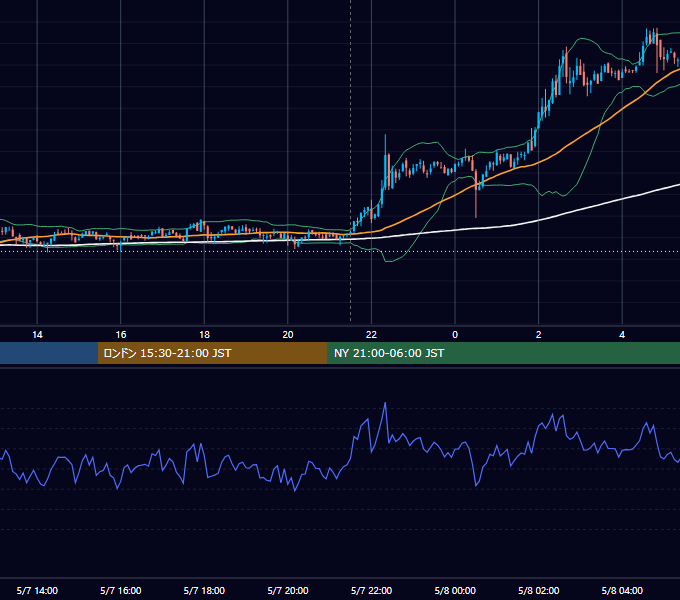Select the '20' hour label on price axis
The width and height of the screenshot is (680, 600).
(x=288, y=335)
